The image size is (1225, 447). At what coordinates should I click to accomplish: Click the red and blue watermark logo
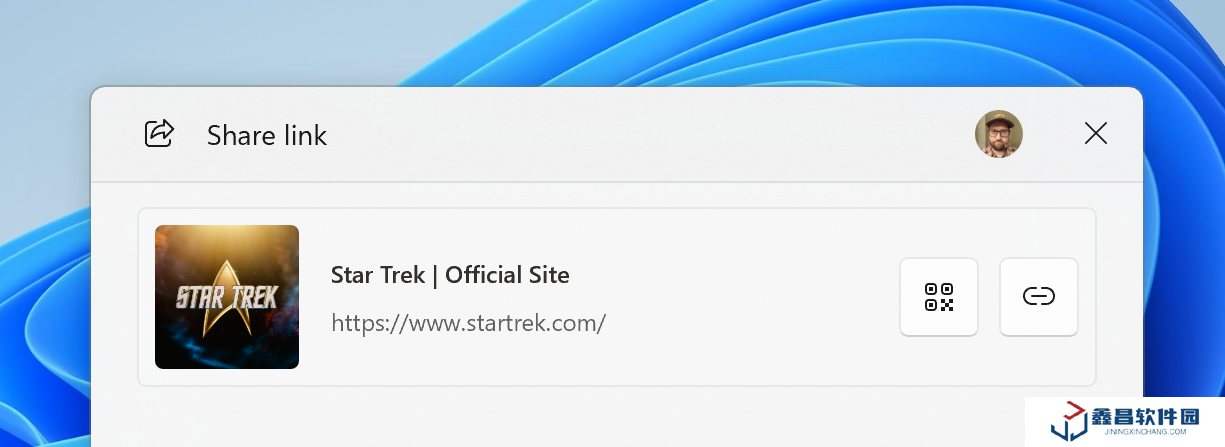(x=1069, y=421)
